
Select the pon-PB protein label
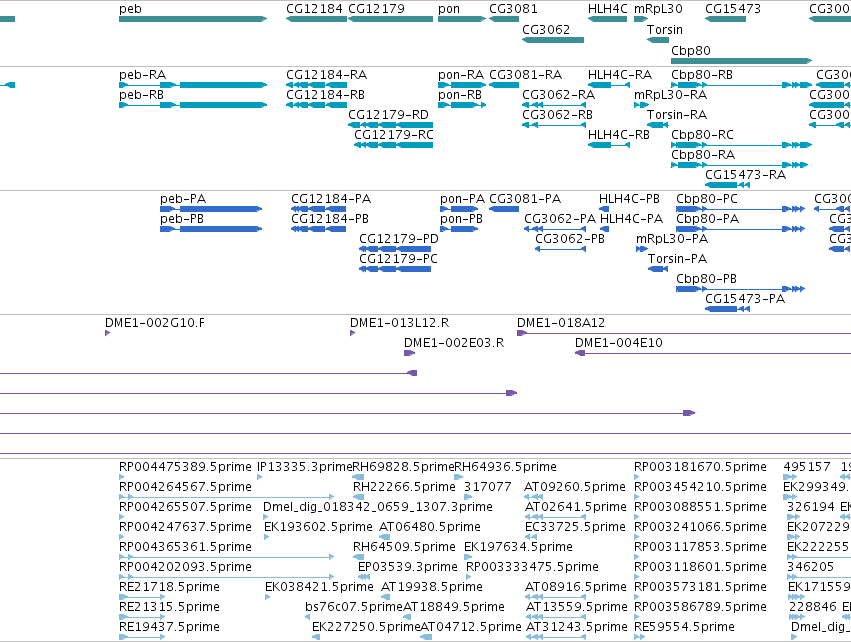pos(461,219)
